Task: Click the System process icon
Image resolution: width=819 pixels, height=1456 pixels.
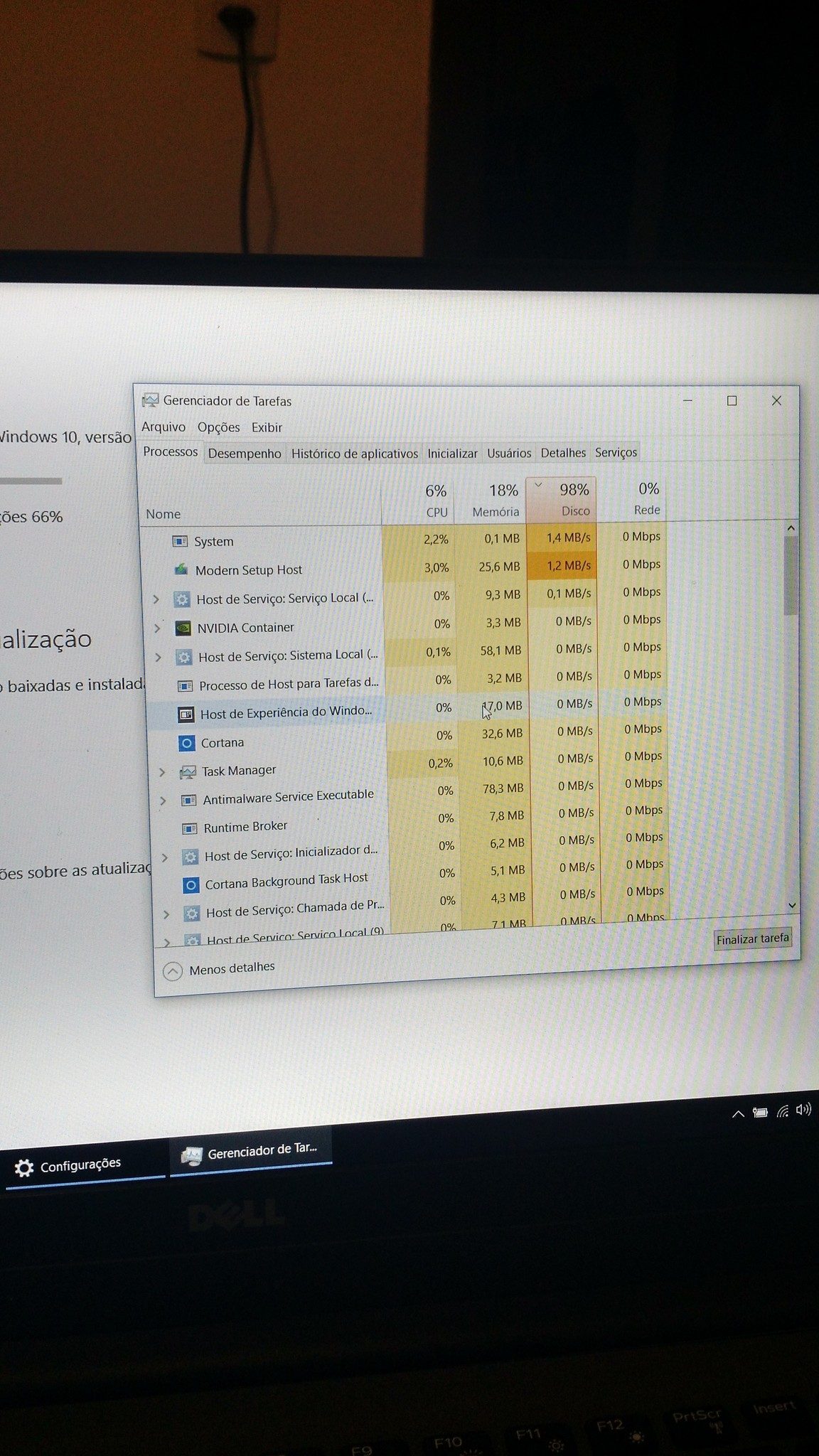Action: coord(180,542)
